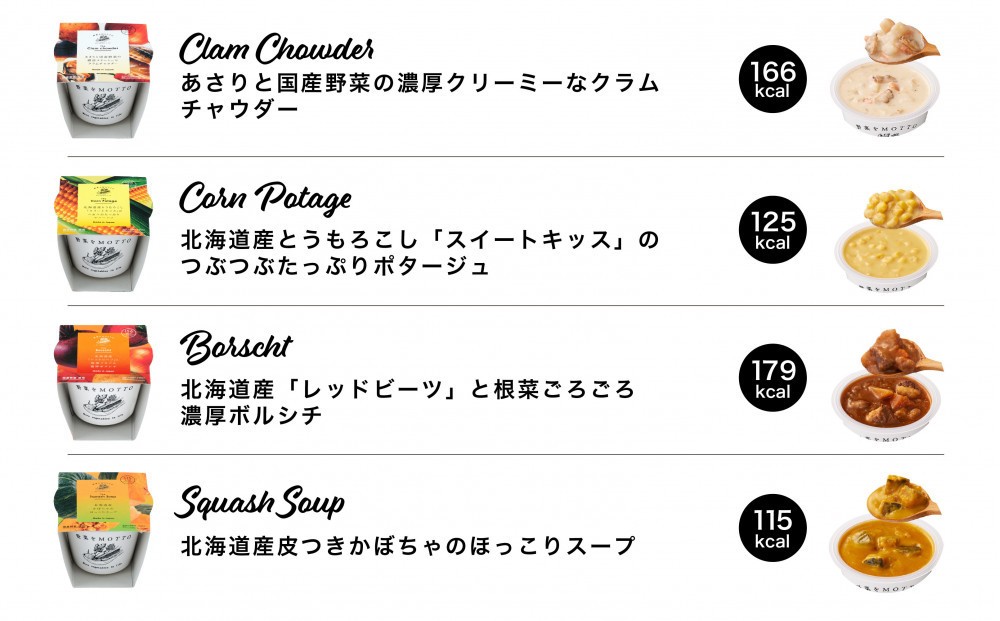The height and width of the screenshot is (621, 1000).
Task: Click the 125 kcal badge
Action: [x=773, y=230]
